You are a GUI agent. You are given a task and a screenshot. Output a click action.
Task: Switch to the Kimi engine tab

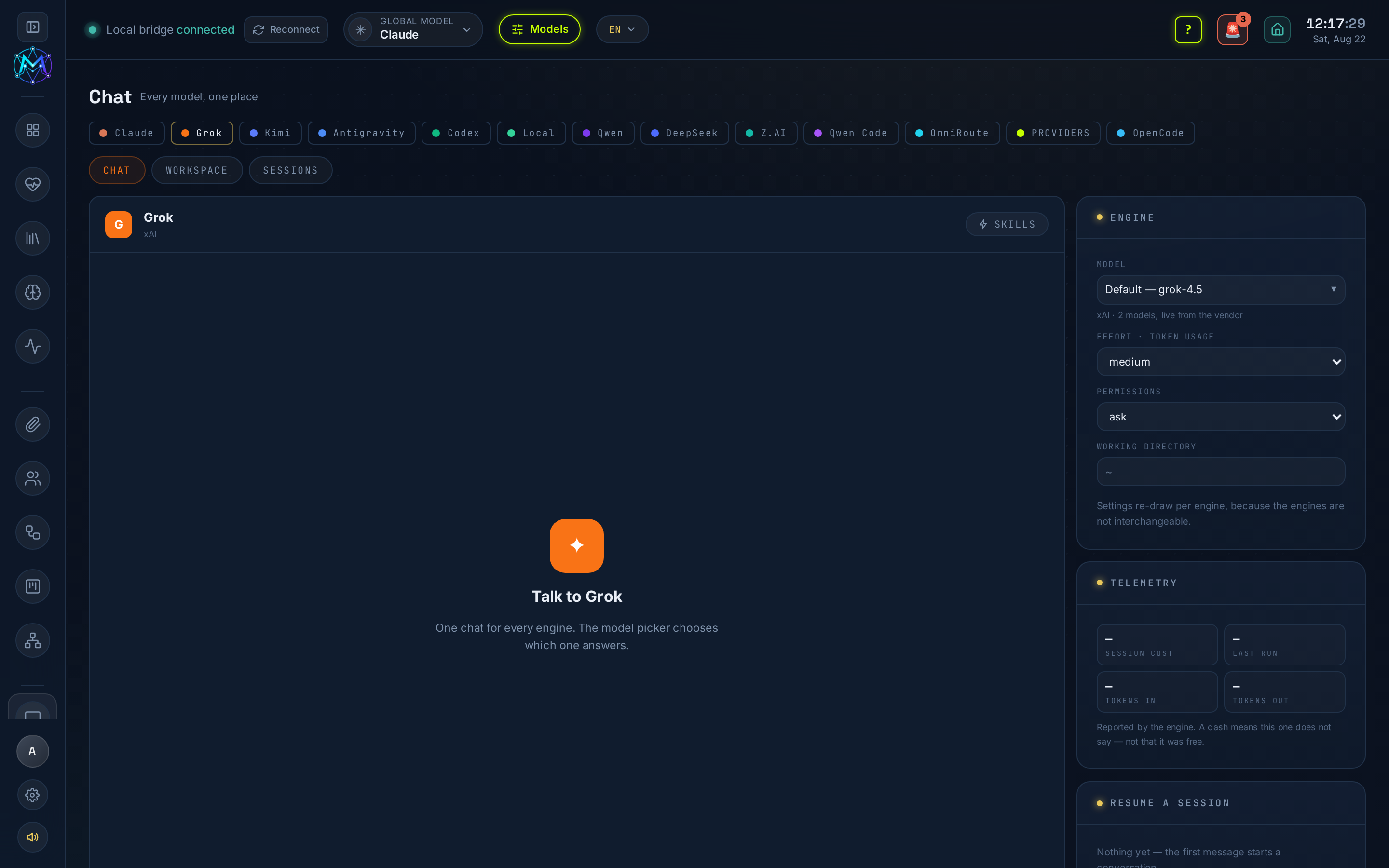(x=271, y=133)
